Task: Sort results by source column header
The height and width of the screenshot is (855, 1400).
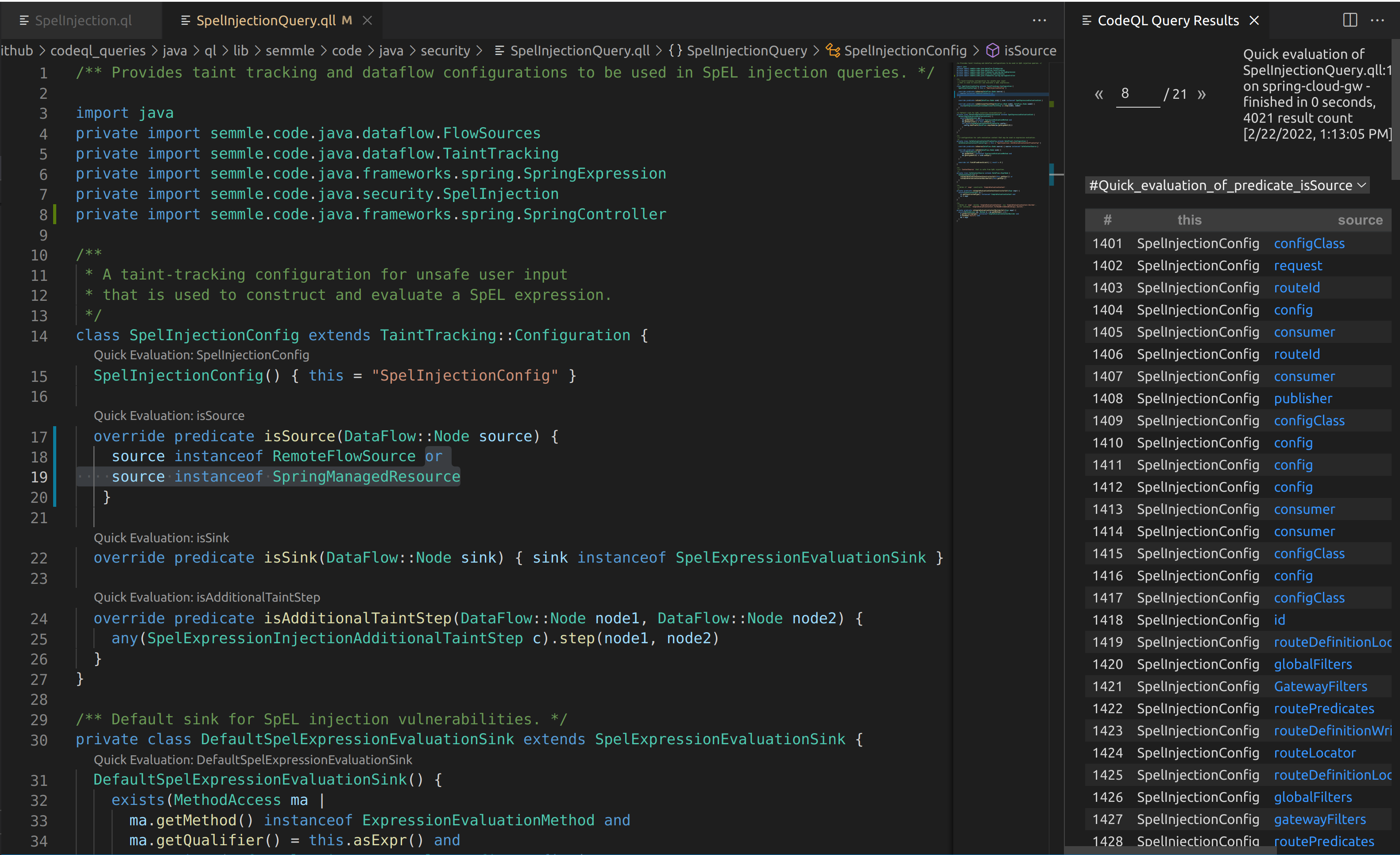Action: pyautogui.click(x=1359, y=220)
